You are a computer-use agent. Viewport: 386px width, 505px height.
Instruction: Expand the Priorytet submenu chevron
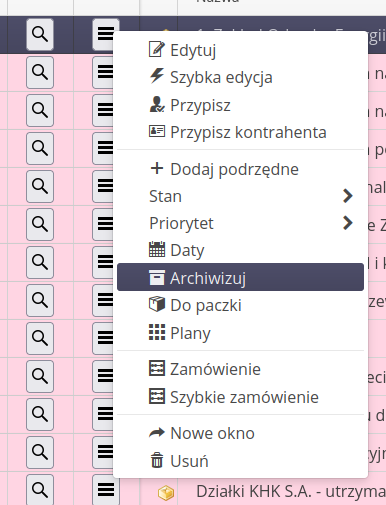tap(348, 223)
